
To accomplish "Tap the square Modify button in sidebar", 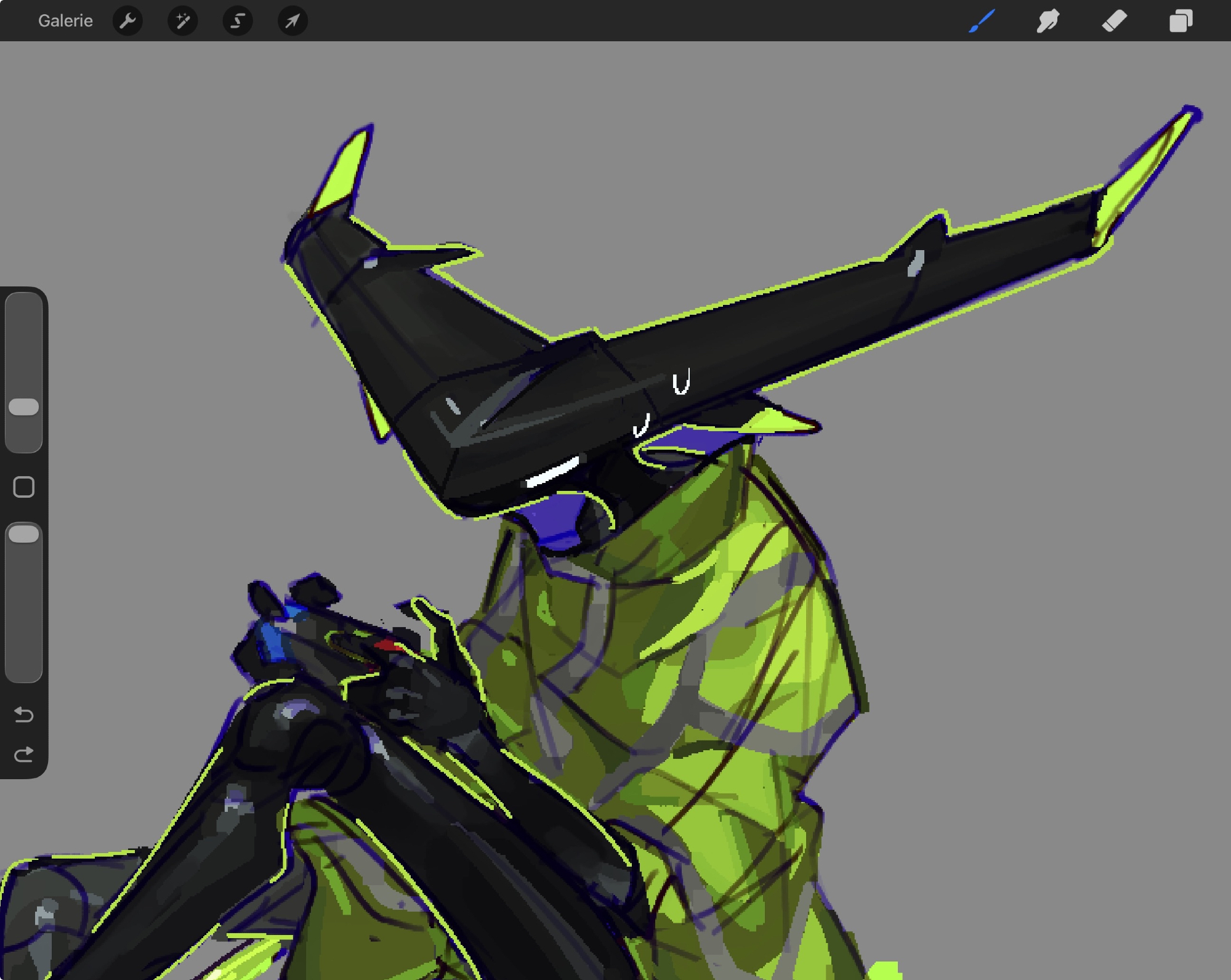I will tap(24, 487).
